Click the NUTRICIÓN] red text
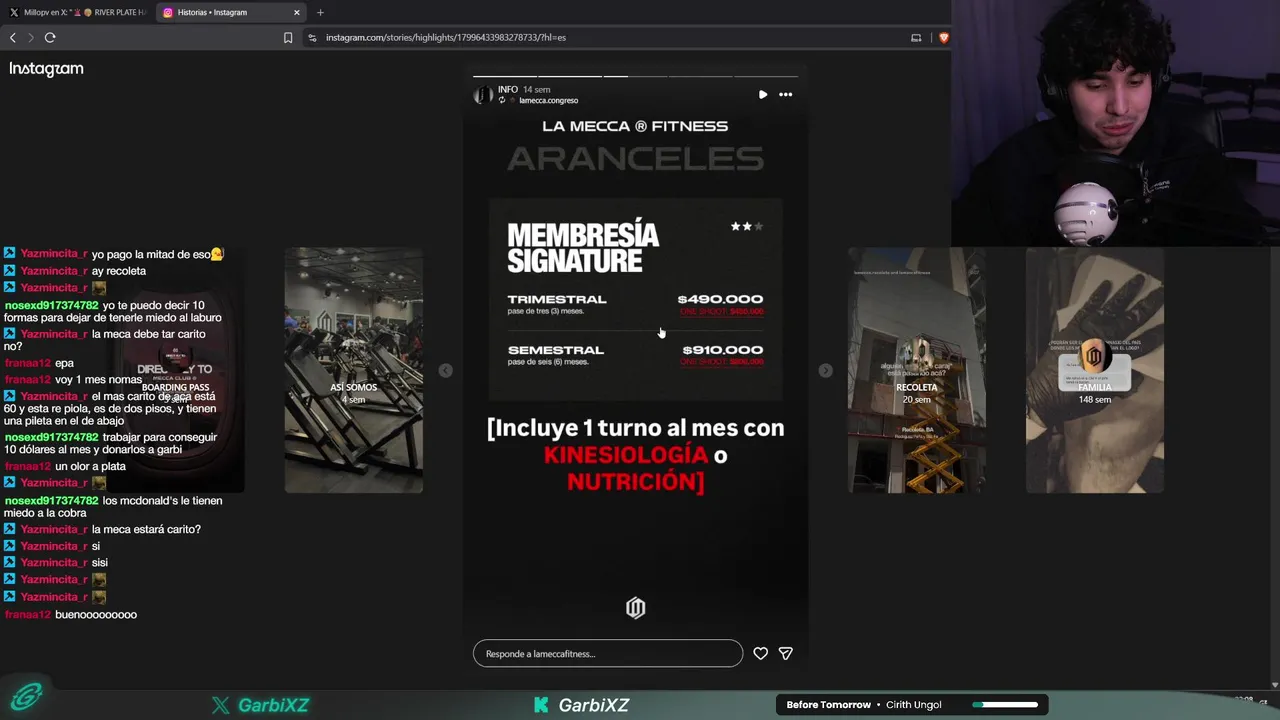This screenshot has width=1280, height=720. (636, 482)
